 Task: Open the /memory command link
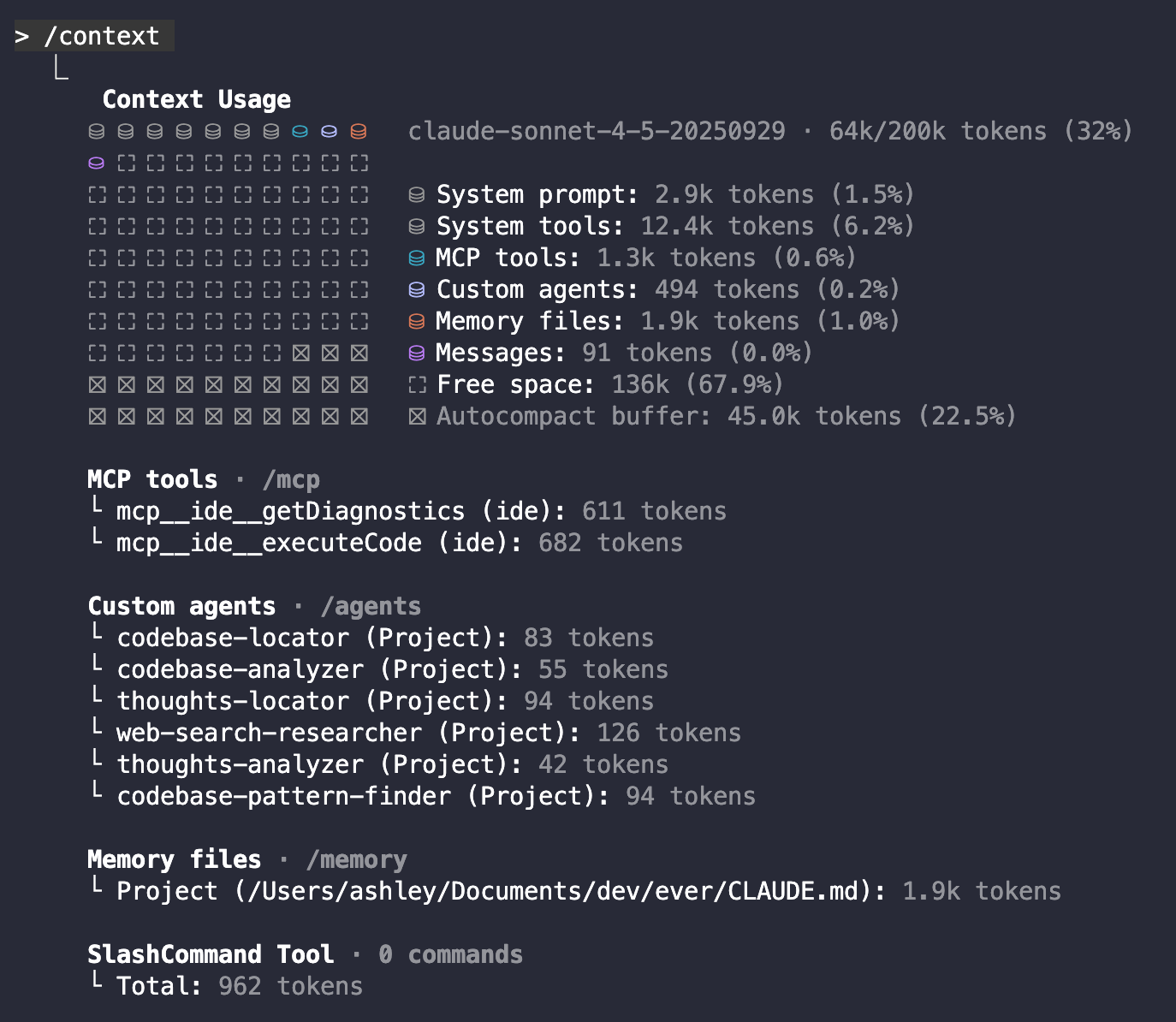pos(356,859)
